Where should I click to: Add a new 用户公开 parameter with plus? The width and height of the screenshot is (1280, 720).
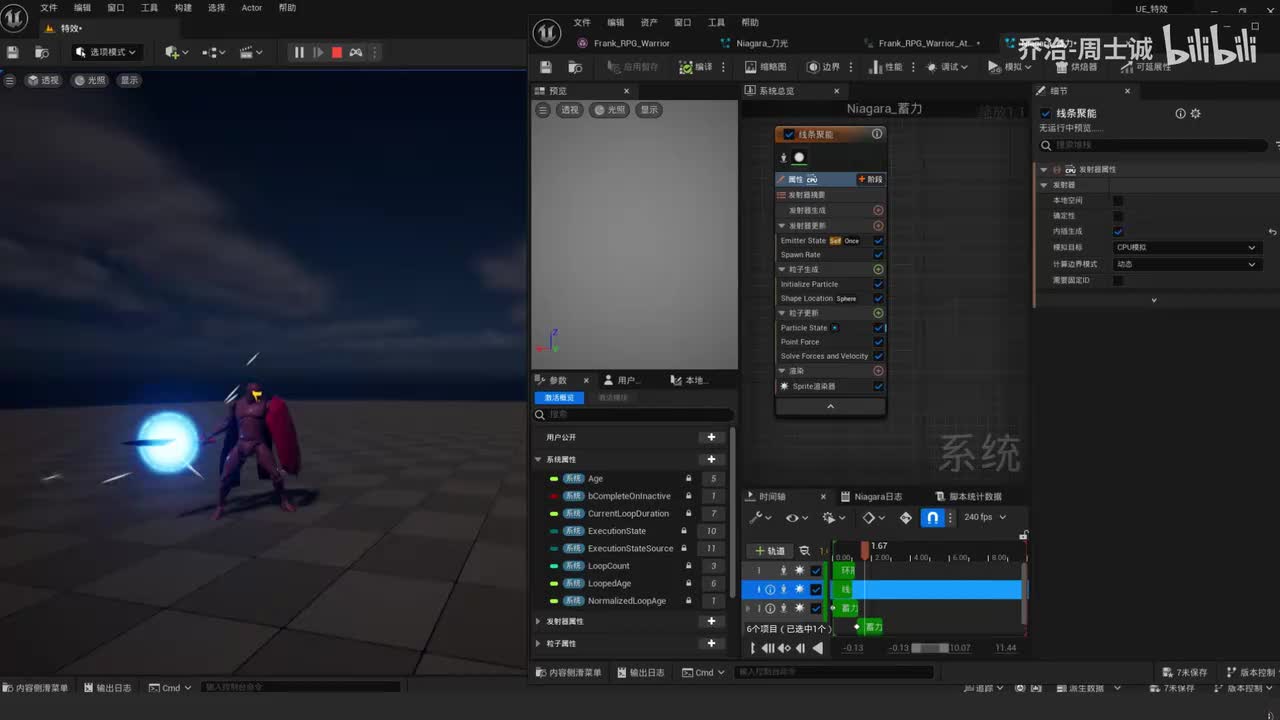[x=711, y=437]
